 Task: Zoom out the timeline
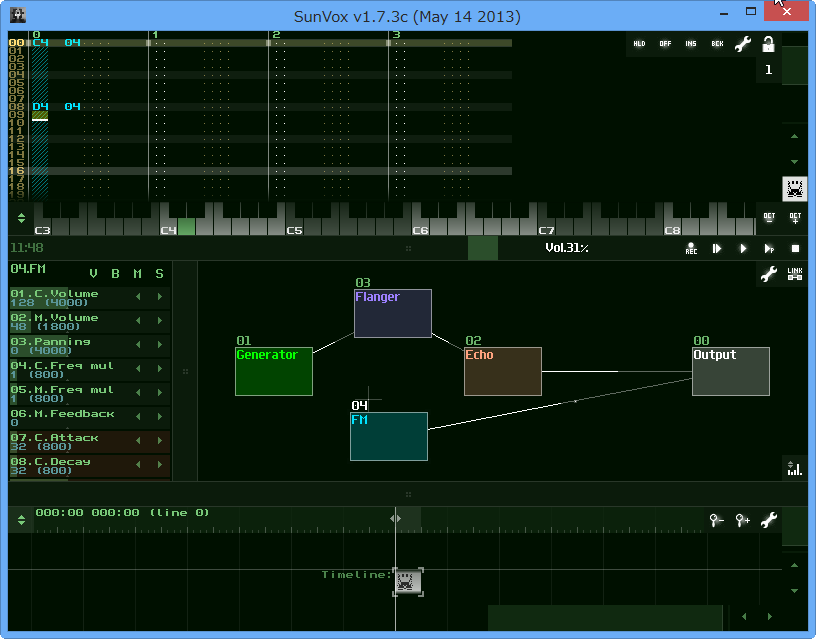pos(717,519)
